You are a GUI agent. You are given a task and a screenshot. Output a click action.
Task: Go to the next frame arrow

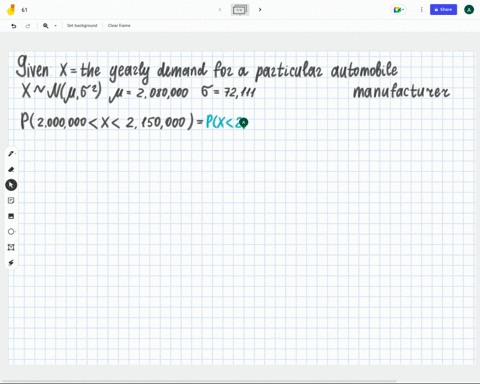pyautogui.click(x=260, y=10)
